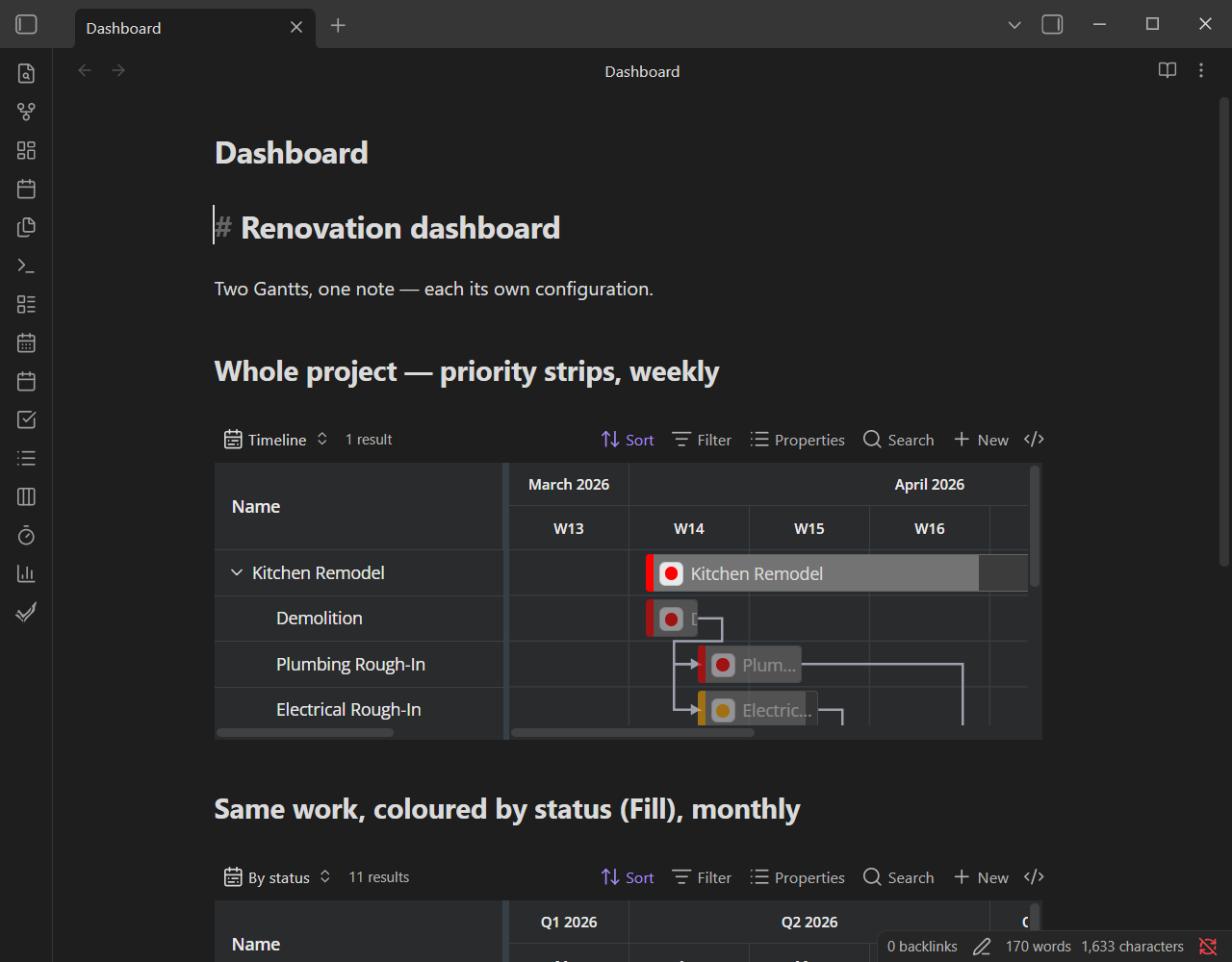Click the Name column horizontal scrollbar

tap(305, 733)
